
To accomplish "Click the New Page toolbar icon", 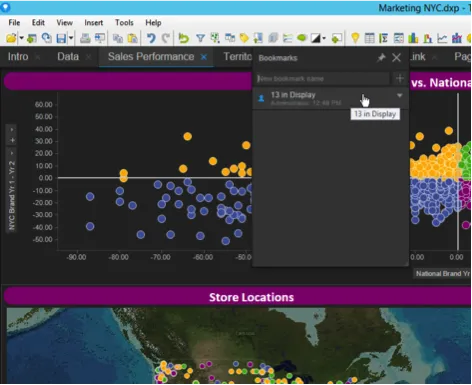I will 337,38.
